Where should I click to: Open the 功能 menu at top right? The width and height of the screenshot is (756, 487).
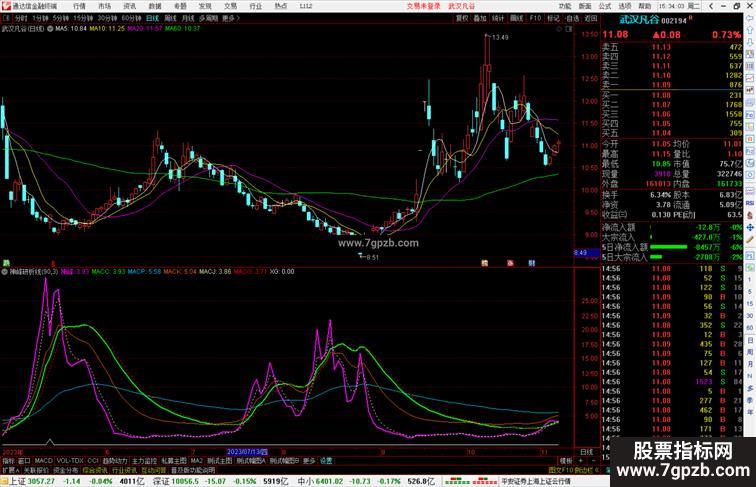click(x=565, y=6)
